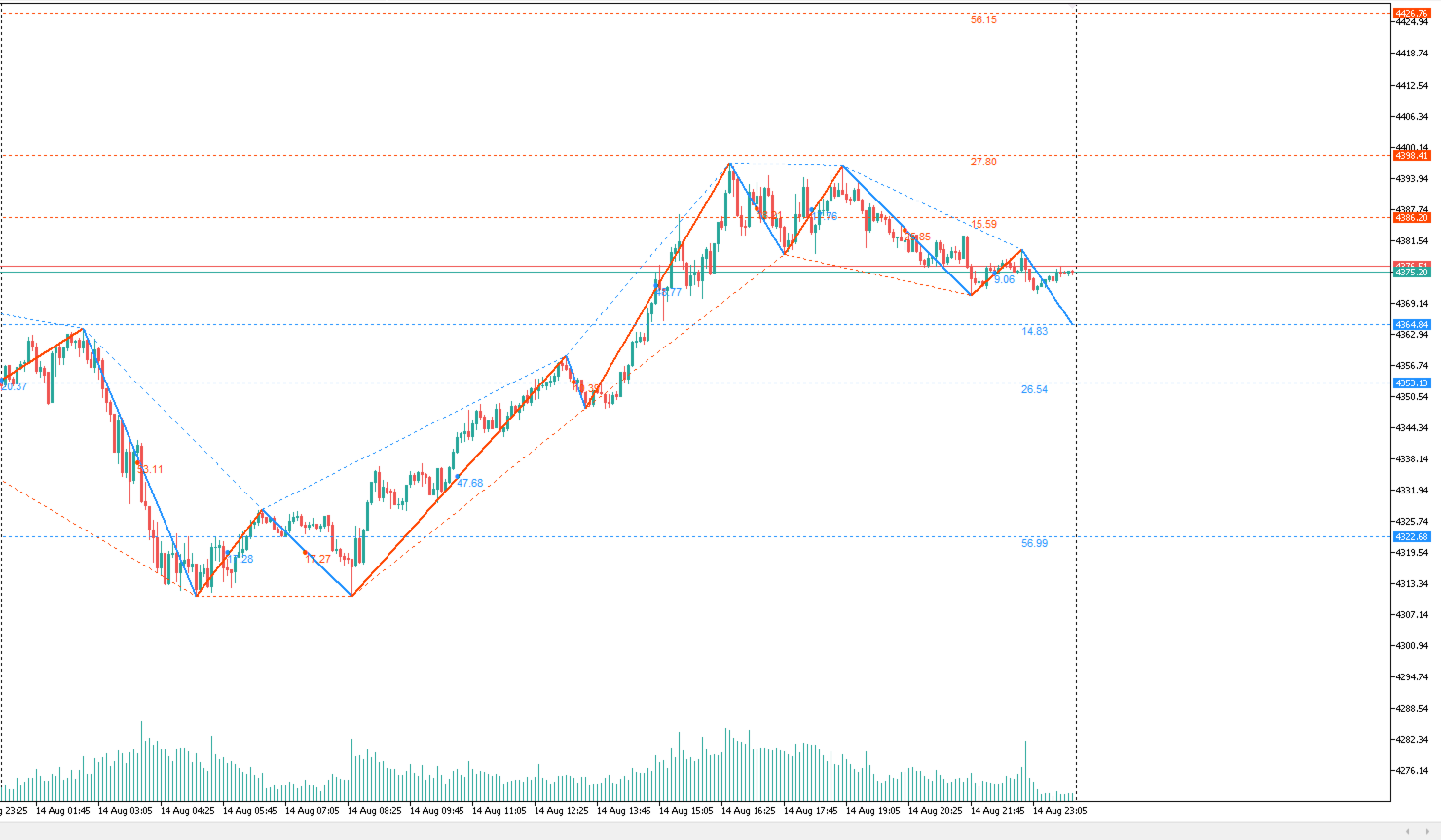
Task: Click the orange 56.15 level label
Action: [x=983, y=19]
